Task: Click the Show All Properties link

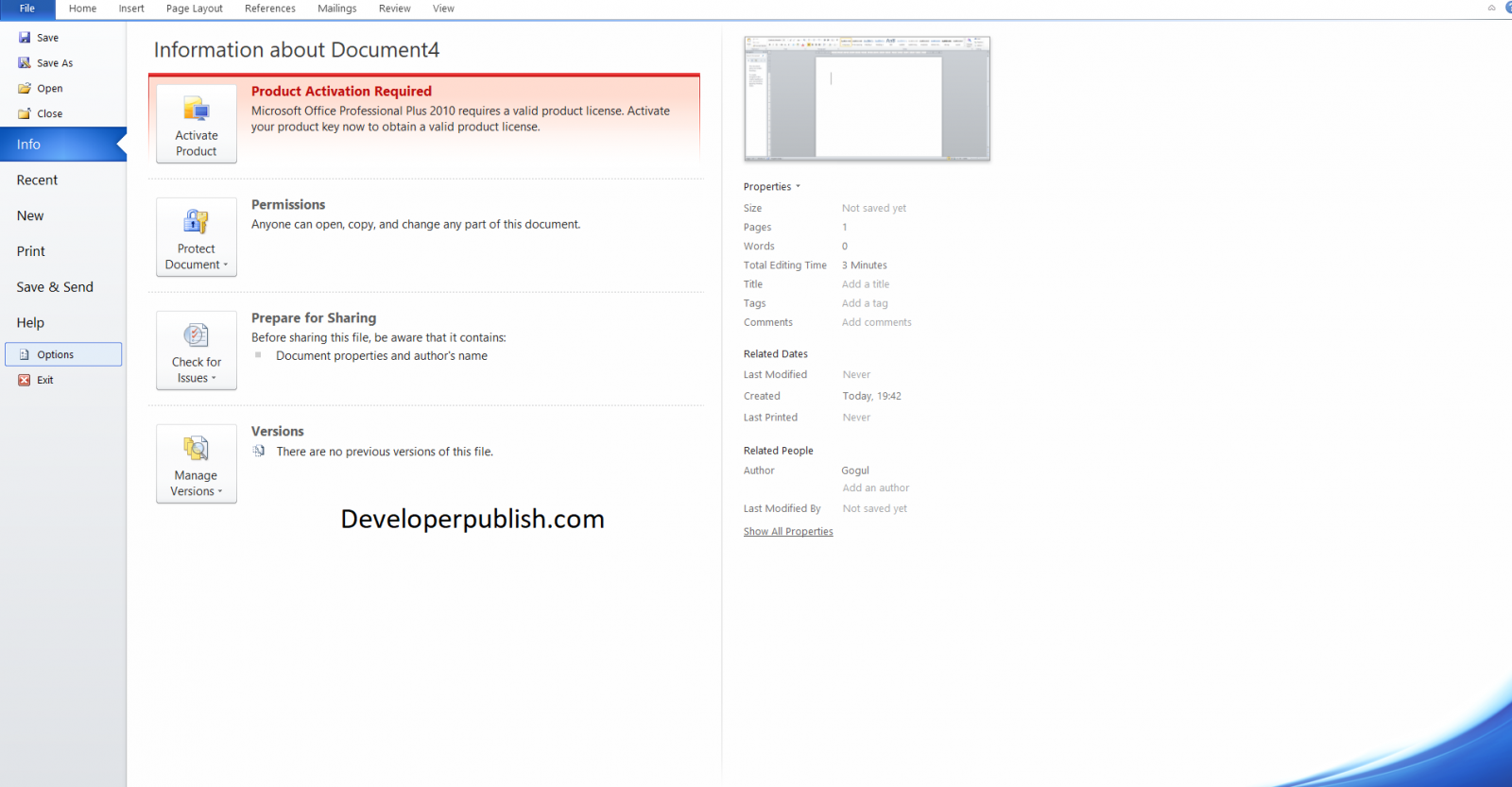Action: (x=788, y=532)
